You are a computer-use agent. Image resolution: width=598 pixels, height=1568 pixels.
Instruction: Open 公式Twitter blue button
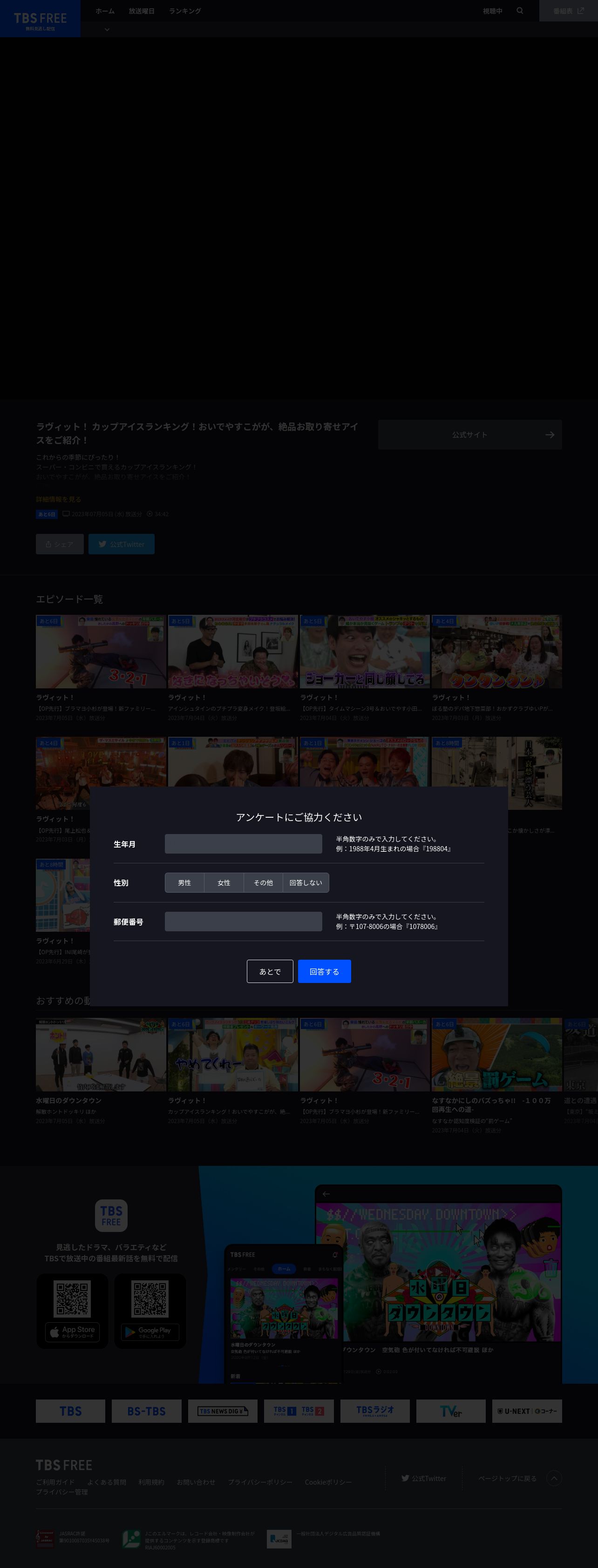pos(121,544)
